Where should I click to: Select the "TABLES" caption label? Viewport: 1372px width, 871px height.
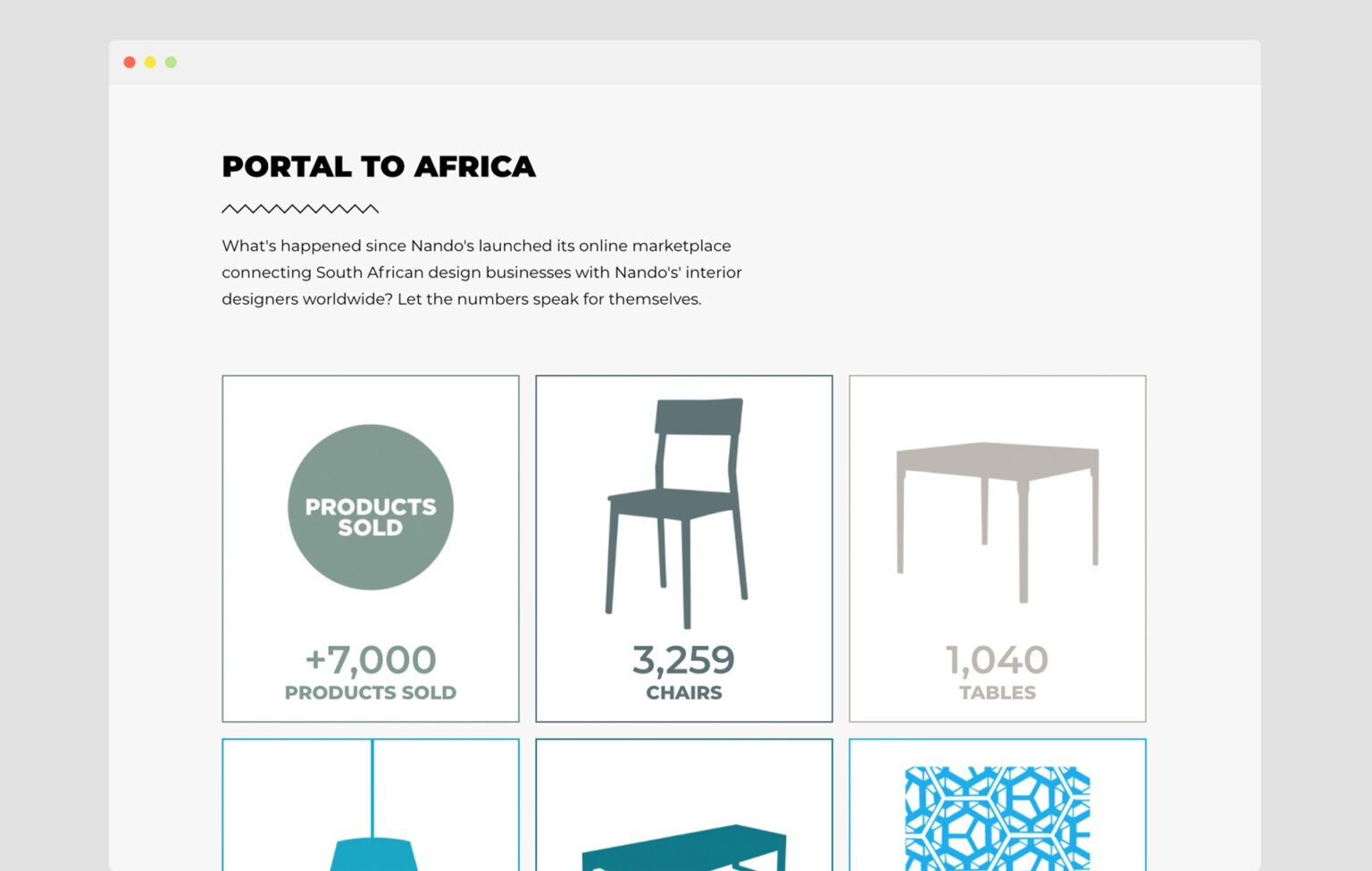[997, 693]
